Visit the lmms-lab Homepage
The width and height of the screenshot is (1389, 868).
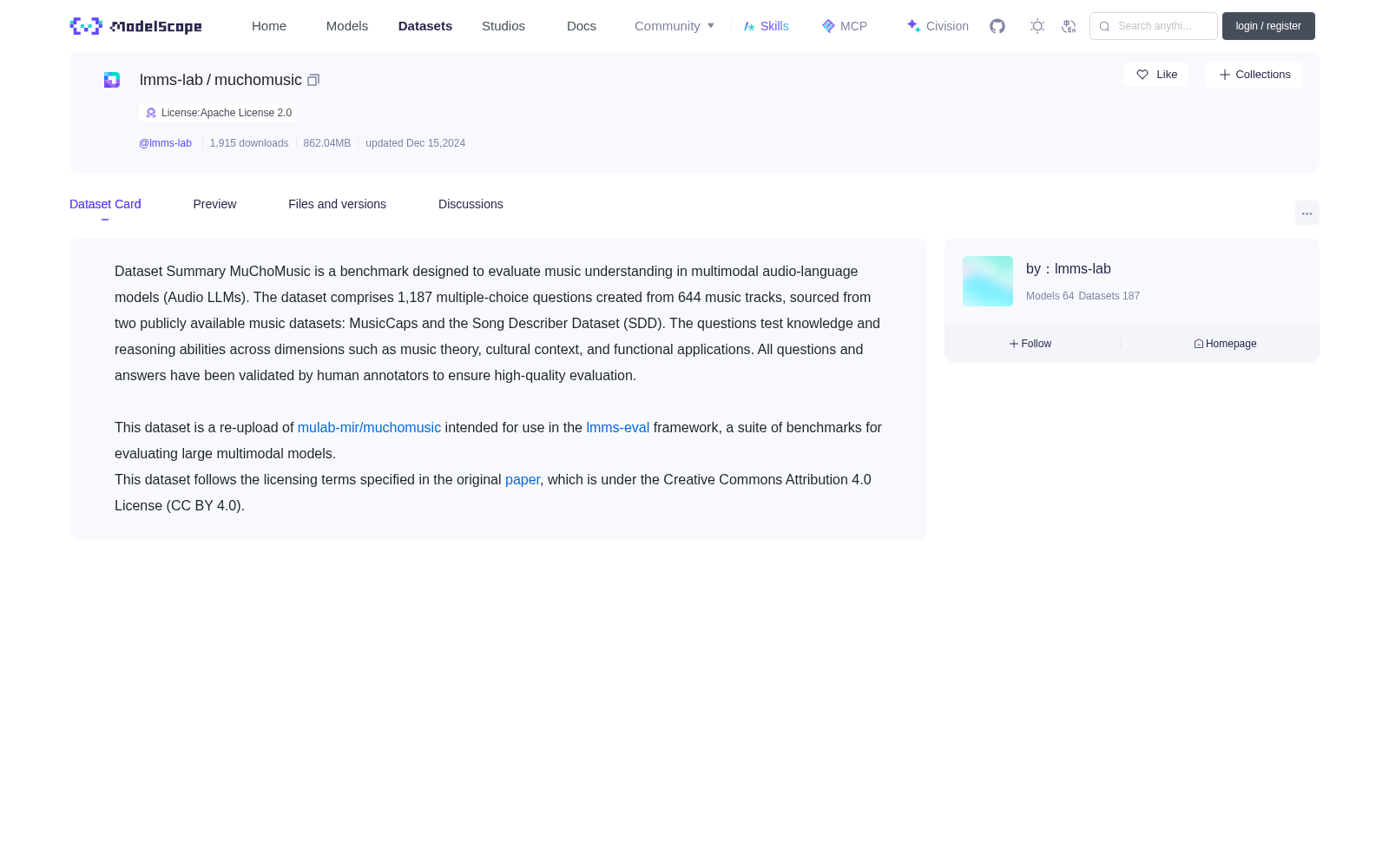coord(1225,344)
